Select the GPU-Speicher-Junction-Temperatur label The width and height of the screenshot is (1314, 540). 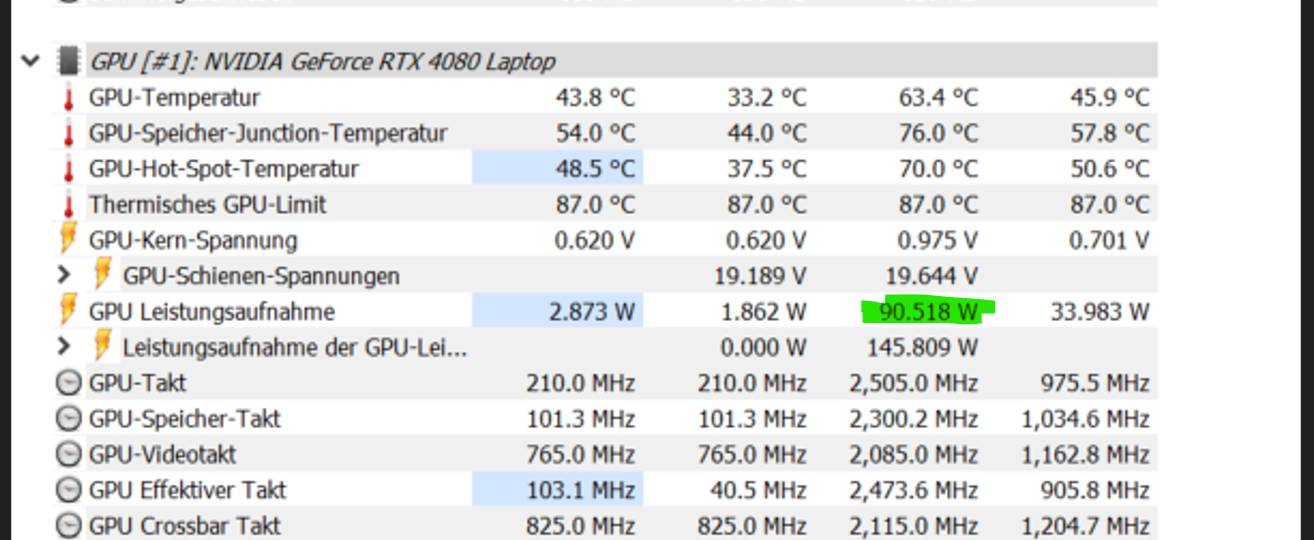point(268,133)
